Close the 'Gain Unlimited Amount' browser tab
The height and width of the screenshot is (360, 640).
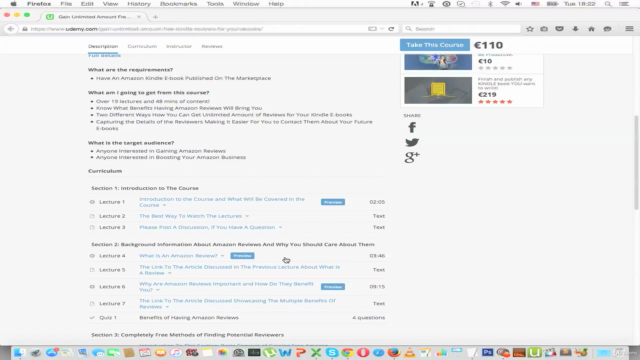click(x=139, y=17)
